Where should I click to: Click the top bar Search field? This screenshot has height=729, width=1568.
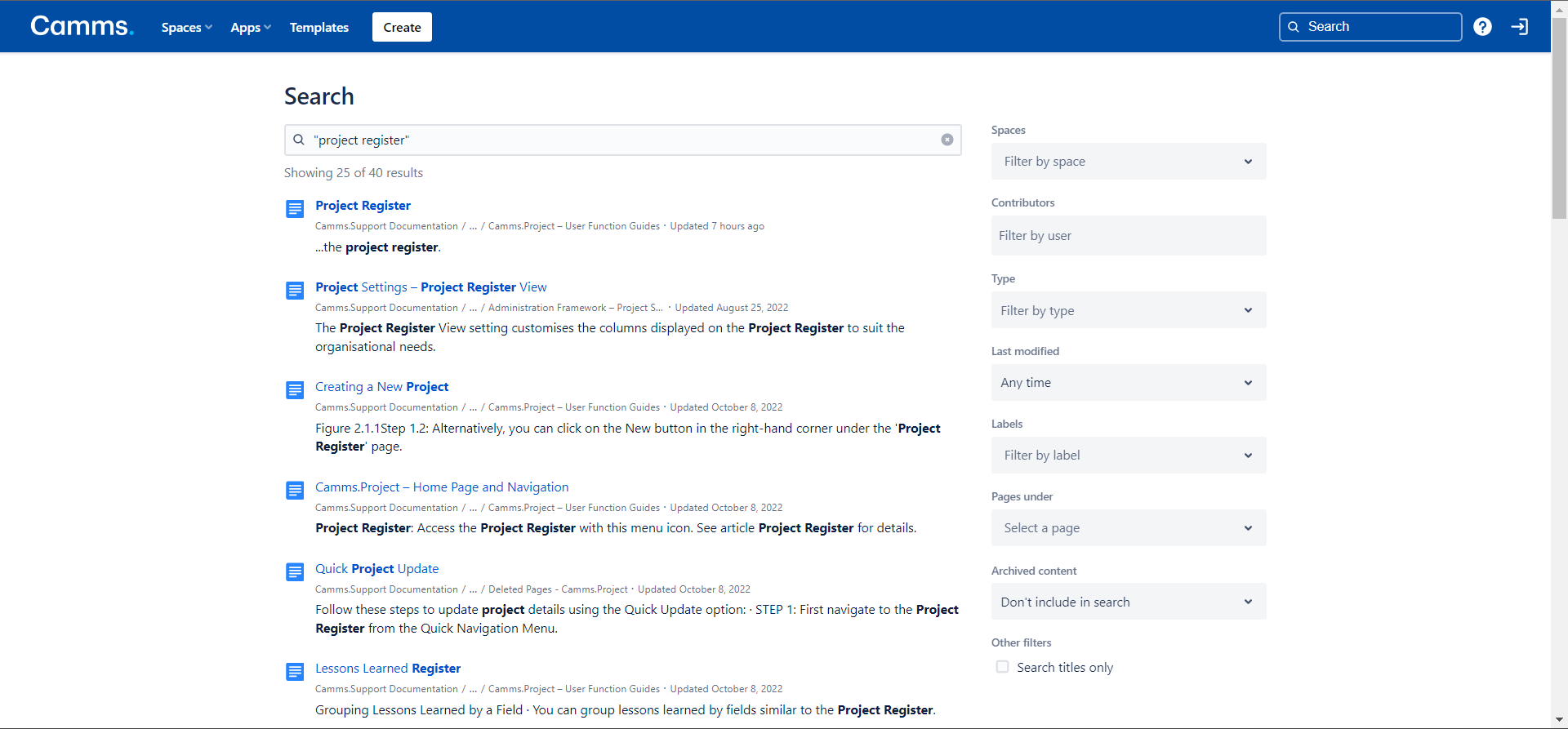tap(1370, 27)
